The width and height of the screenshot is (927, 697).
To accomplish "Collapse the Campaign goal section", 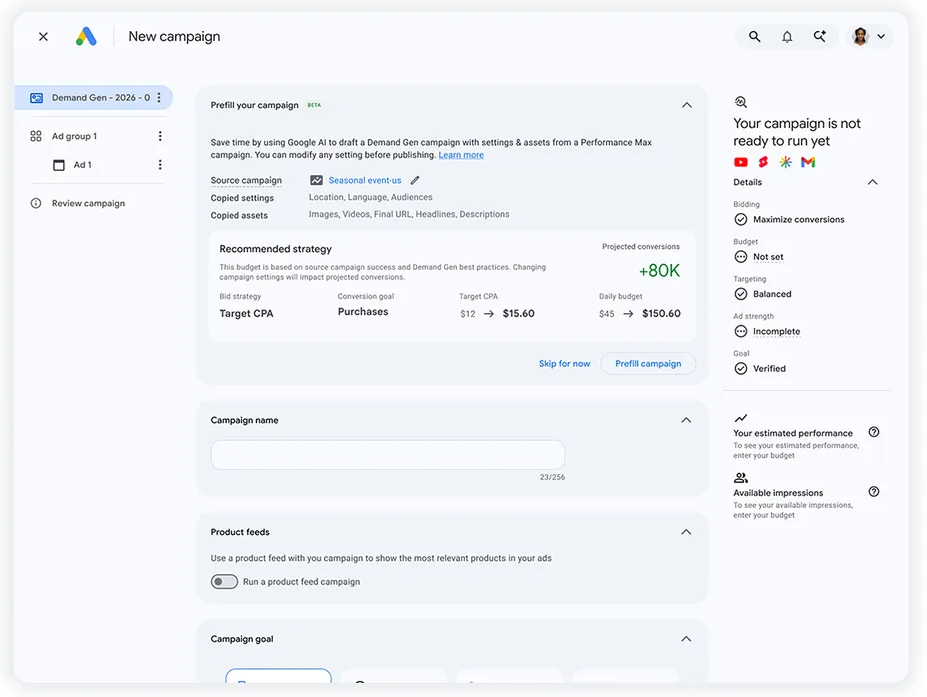I will [686, 639].
